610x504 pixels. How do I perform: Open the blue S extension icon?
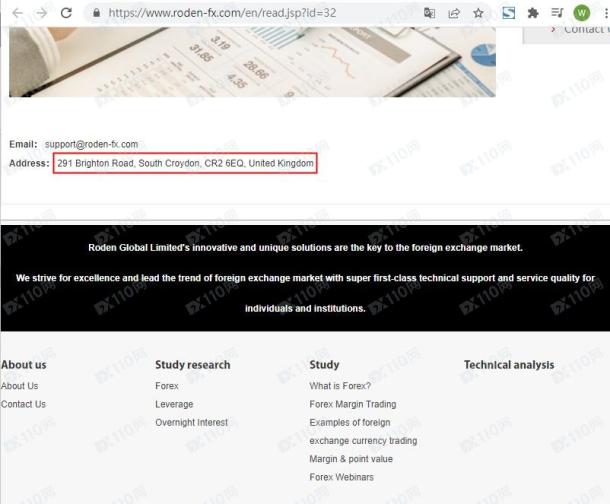coord(508,13)
